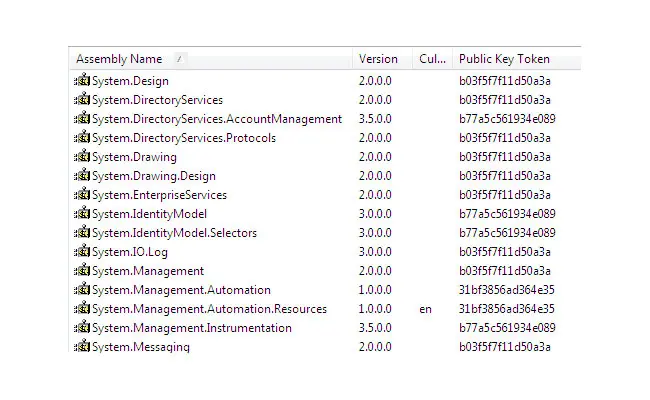Image resolution: width=650 pixels, height=400 pixels.
Task: Sort by the Assembly Name column header
Action: 211,59
